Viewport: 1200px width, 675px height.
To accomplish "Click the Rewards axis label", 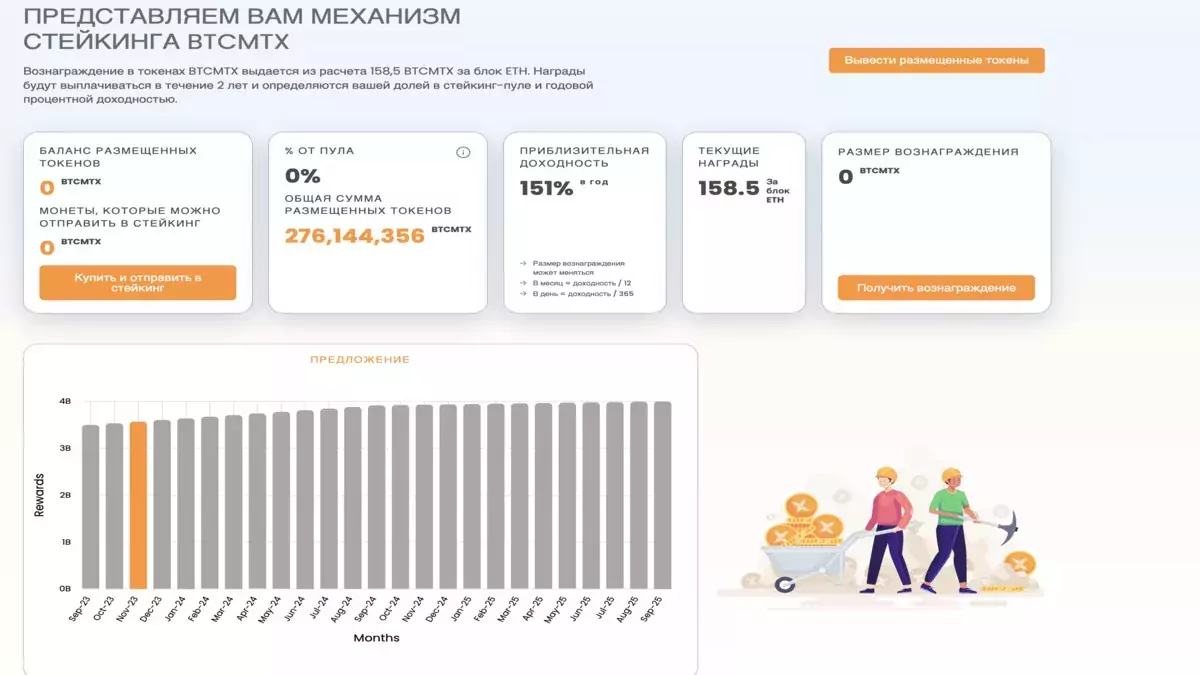I will [x=40, y=495].
